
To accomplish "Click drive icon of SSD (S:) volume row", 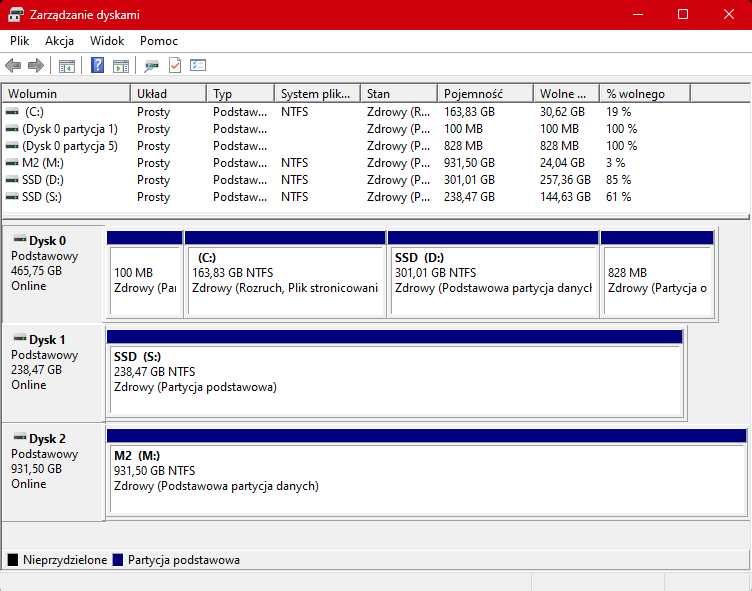I will [12, 197].
